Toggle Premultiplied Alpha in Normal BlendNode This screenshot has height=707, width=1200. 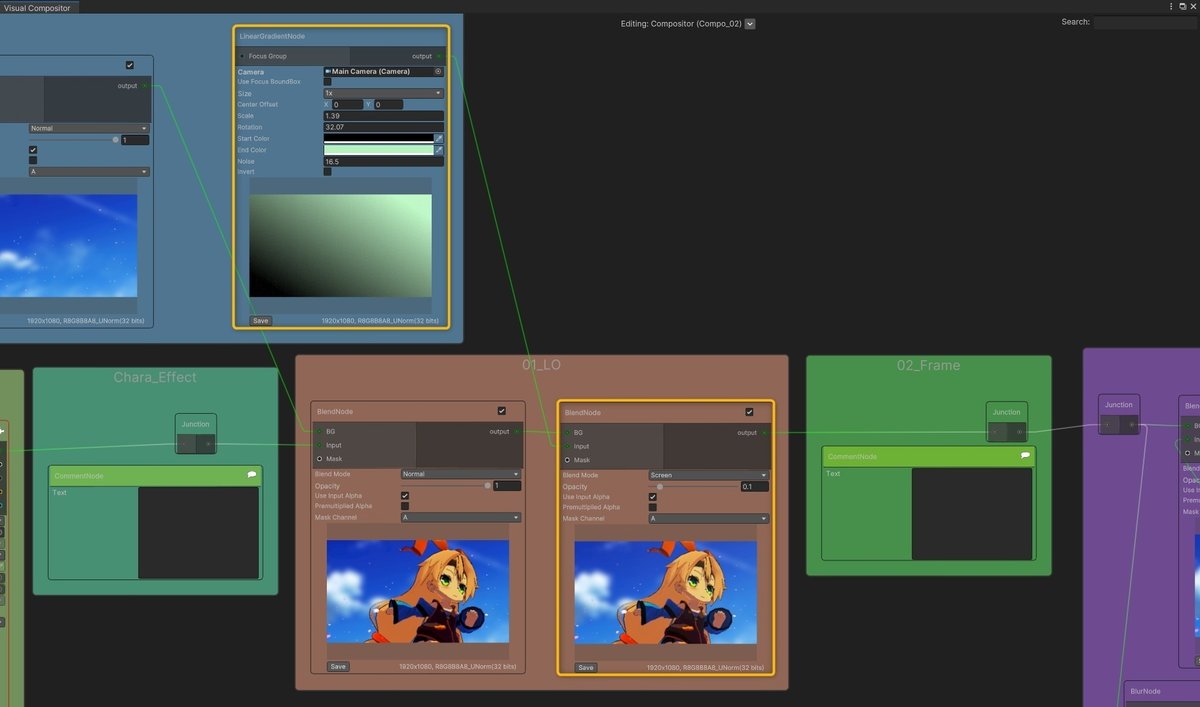click(x=405, y=507)
